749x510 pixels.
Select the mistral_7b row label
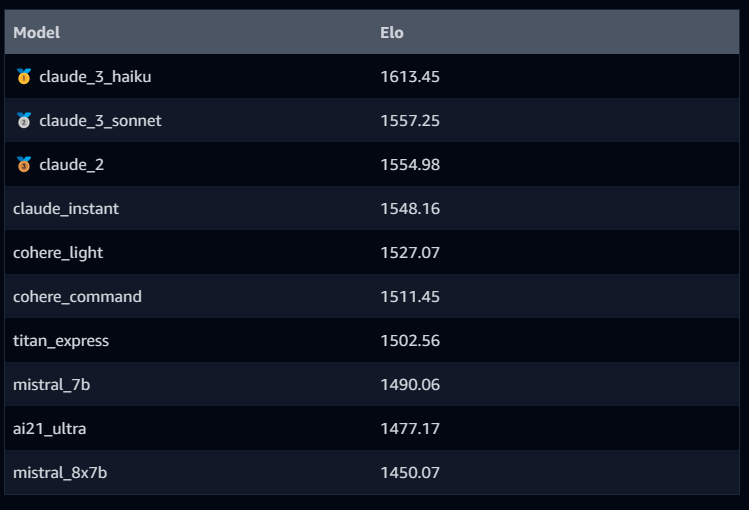[x=52, y=385]
